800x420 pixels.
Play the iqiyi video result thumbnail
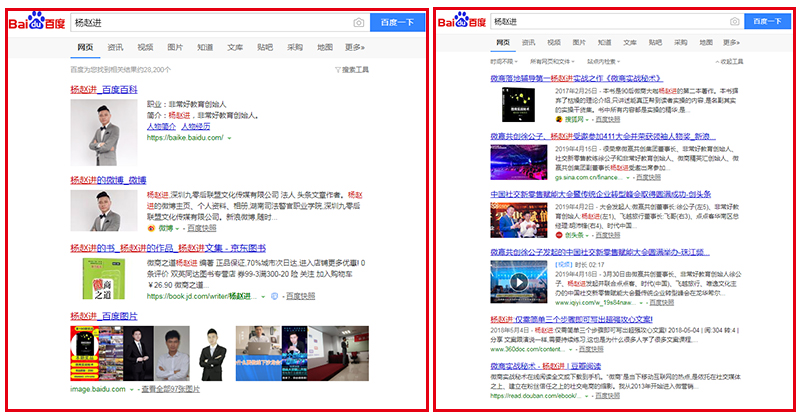518,281
